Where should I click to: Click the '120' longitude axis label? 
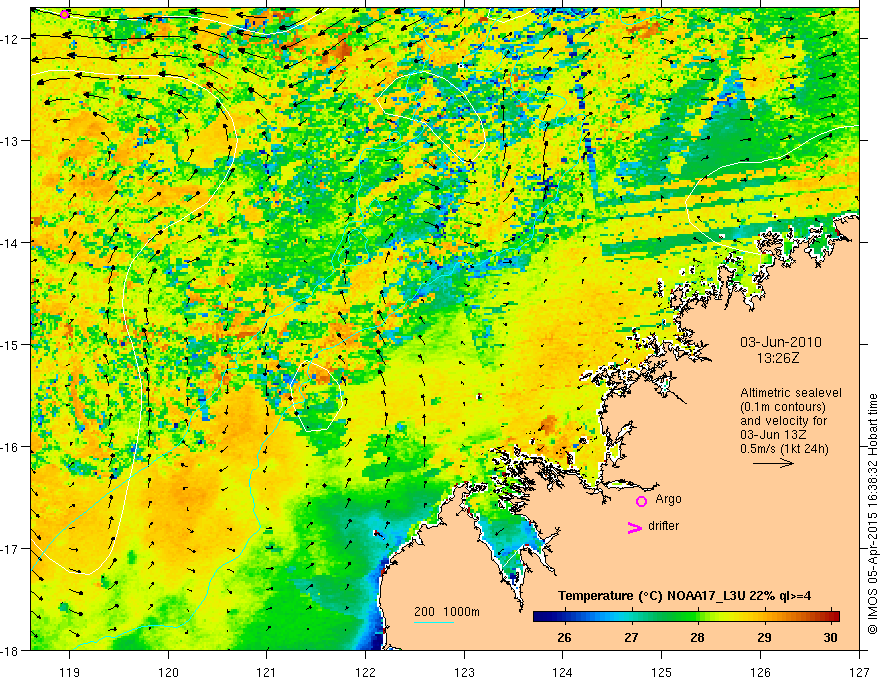click(168, 672)
